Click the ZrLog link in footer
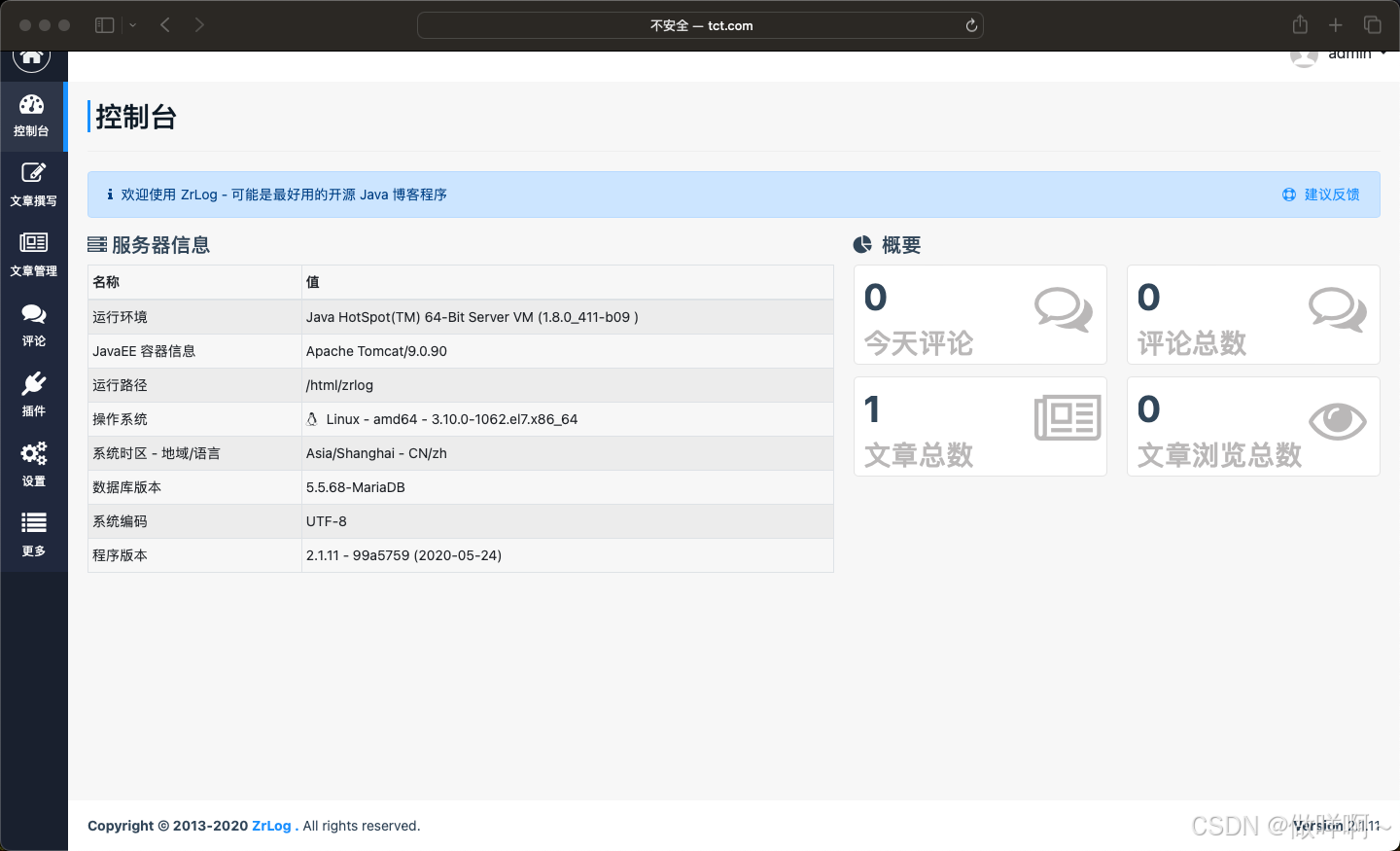This screenshot has width=1400, height=851. [x=271, y=826]
